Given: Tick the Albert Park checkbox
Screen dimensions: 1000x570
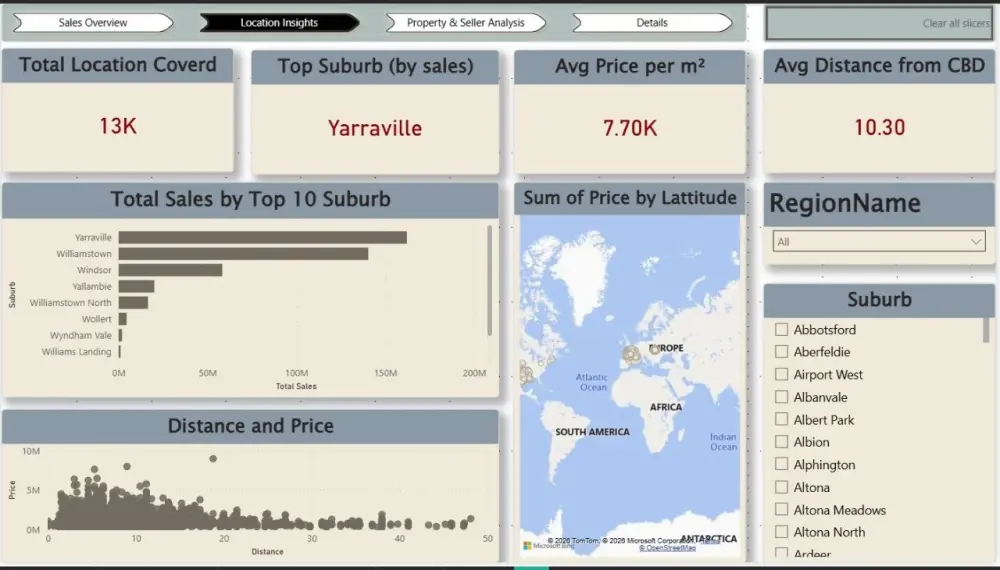Looking at the screenshot, I should [x=781, y=420].
